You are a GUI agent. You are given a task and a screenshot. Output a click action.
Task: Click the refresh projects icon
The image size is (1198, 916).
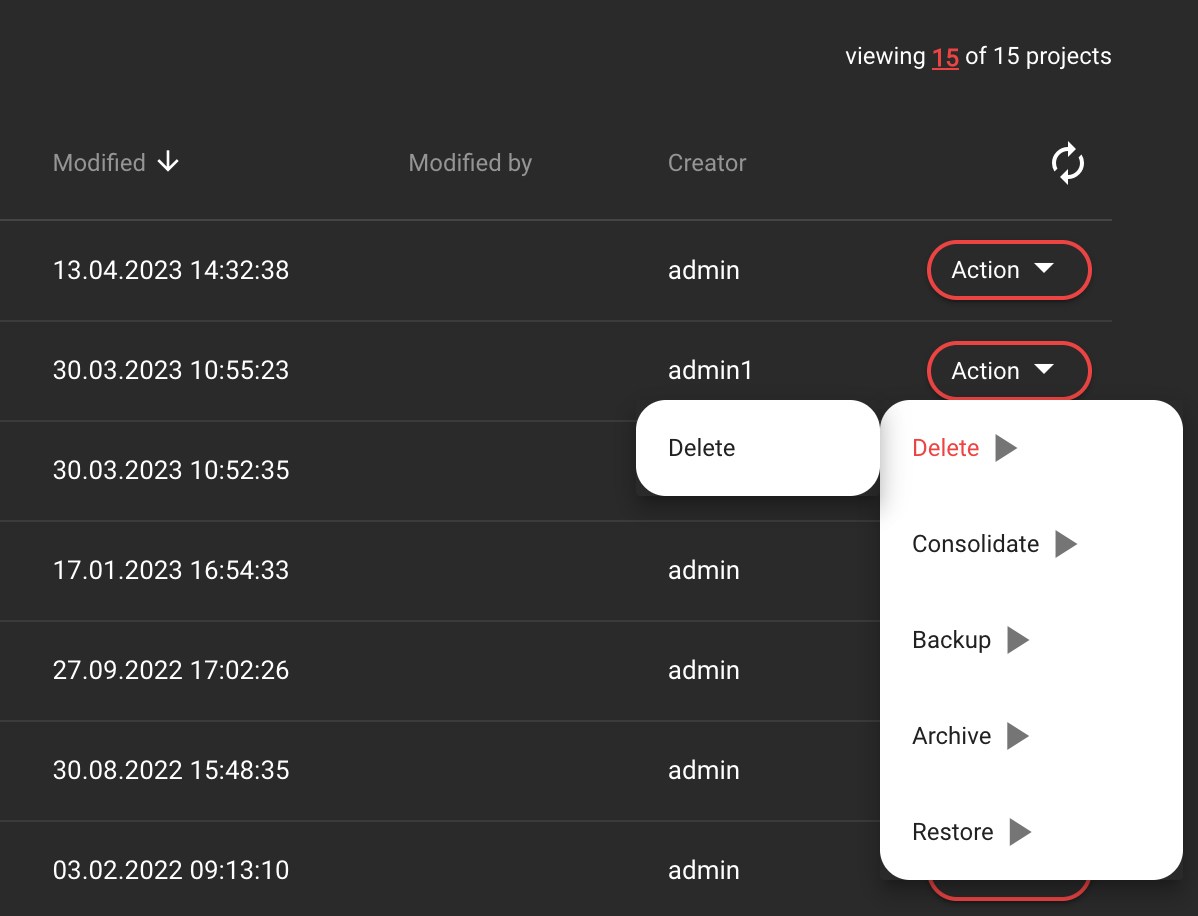1068,163
